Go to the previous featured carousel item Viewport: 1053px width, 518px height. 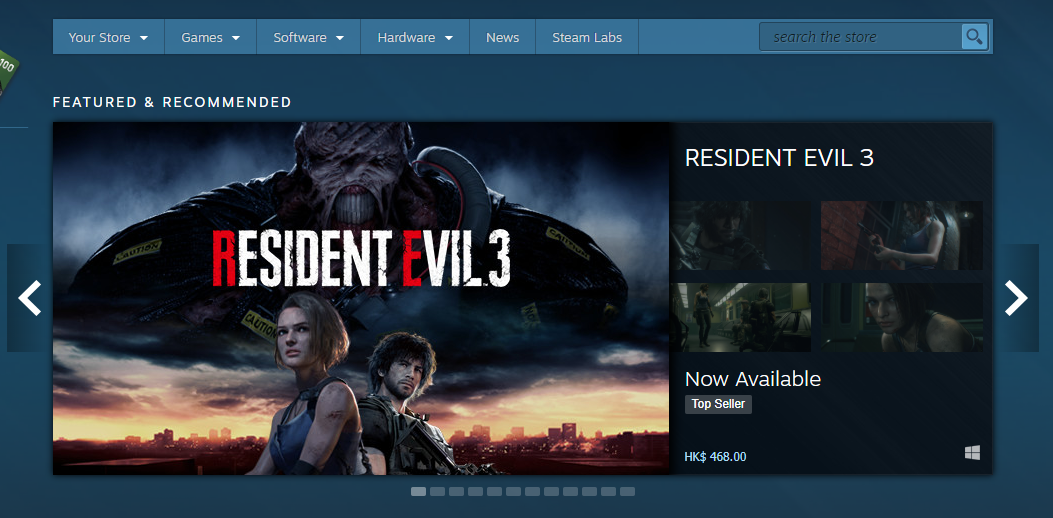[x=30, y=298]
